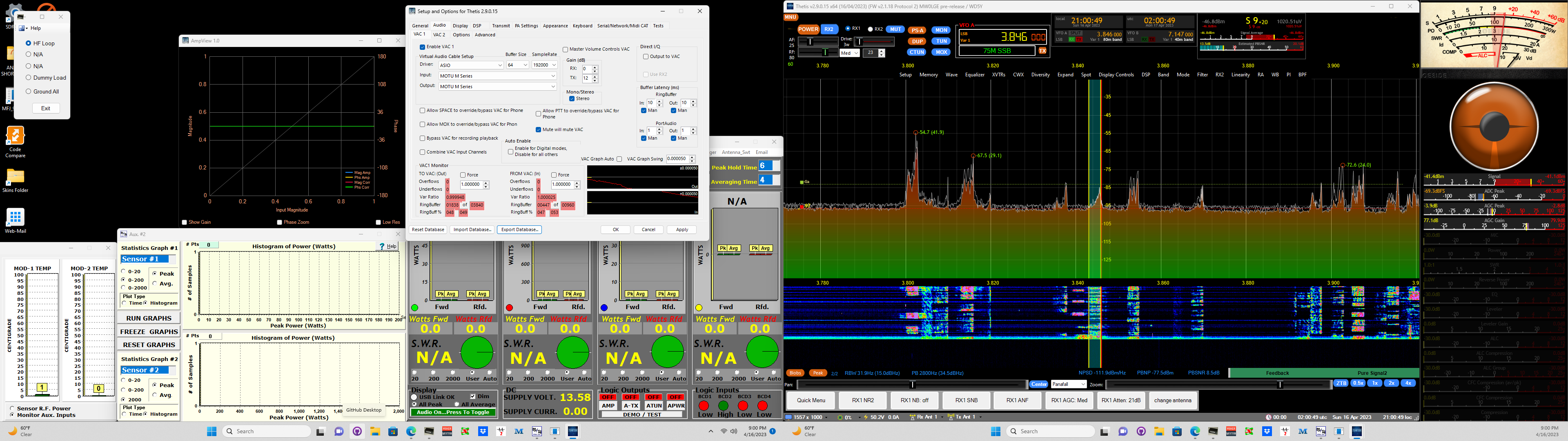Open the Buffer Size 64 dropdown
1568x441 pixels.
pos(517,65)
